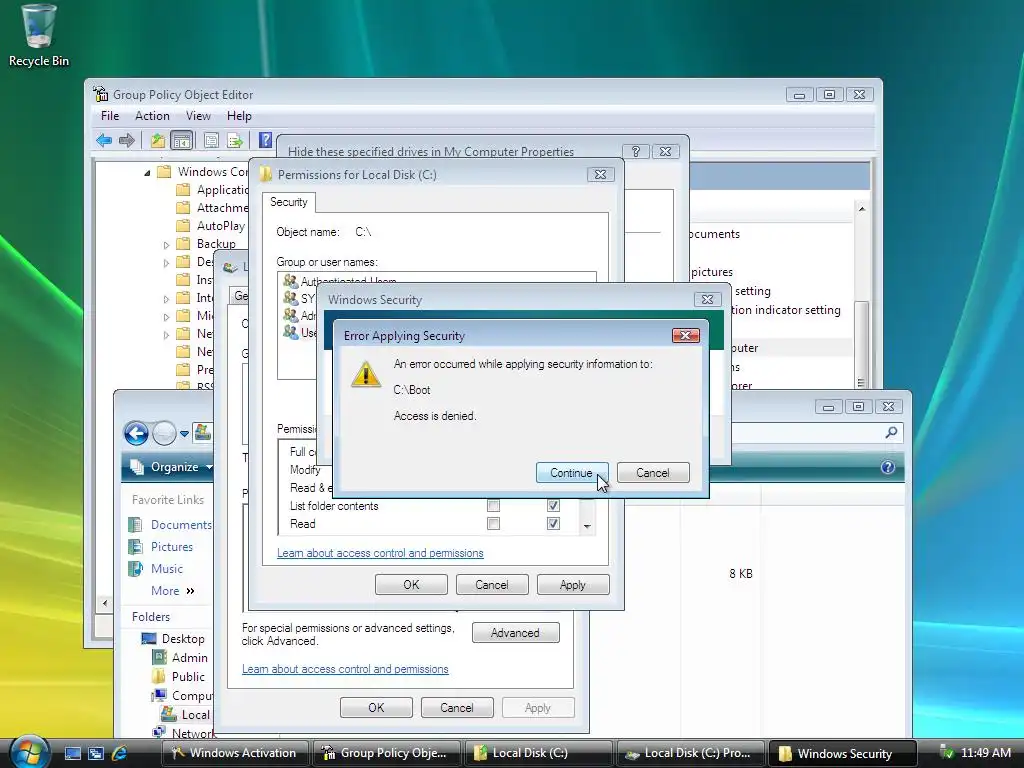Open Learn about access control link in Permissions

pos(380,553)
